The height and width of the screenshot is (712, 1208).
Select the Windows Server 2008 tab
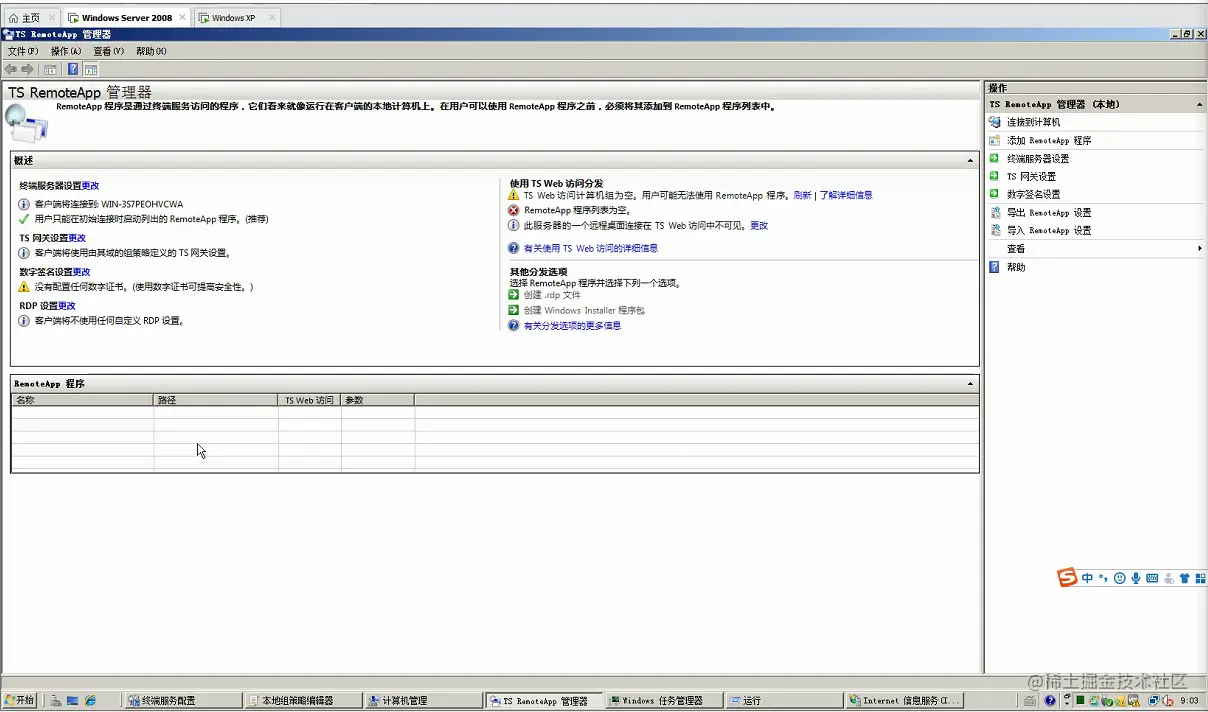pos(126,18)
